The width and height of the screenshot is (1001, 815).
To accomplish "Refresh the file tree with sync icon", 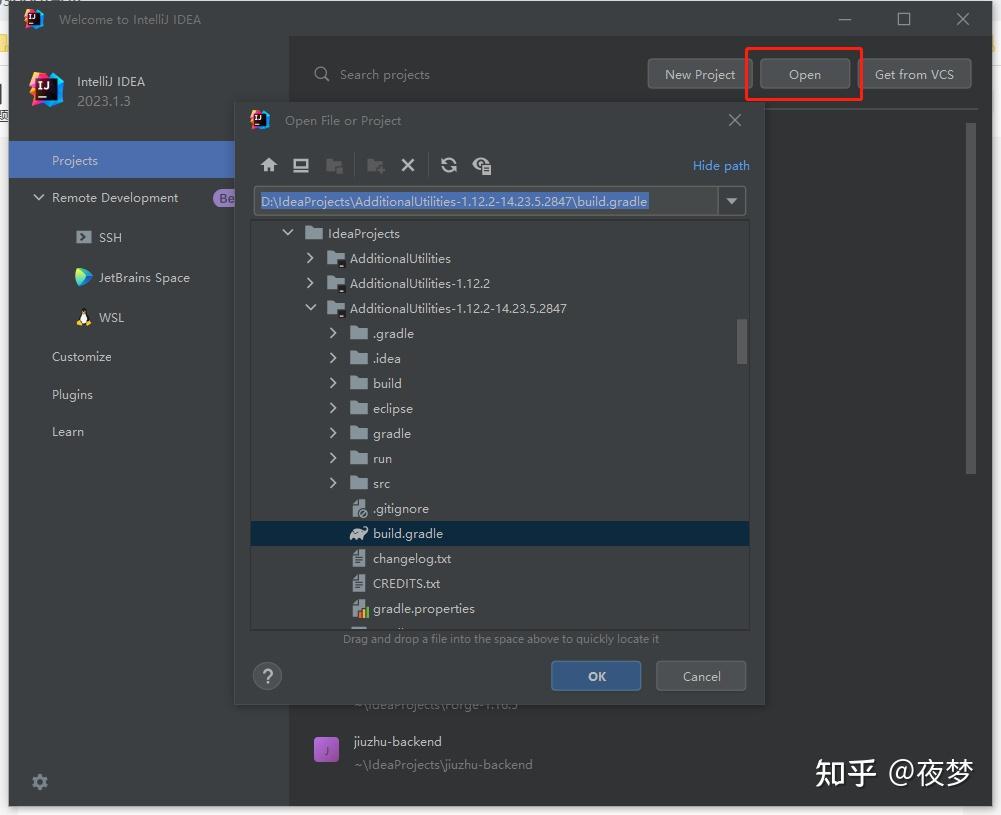I will point(449,165).
